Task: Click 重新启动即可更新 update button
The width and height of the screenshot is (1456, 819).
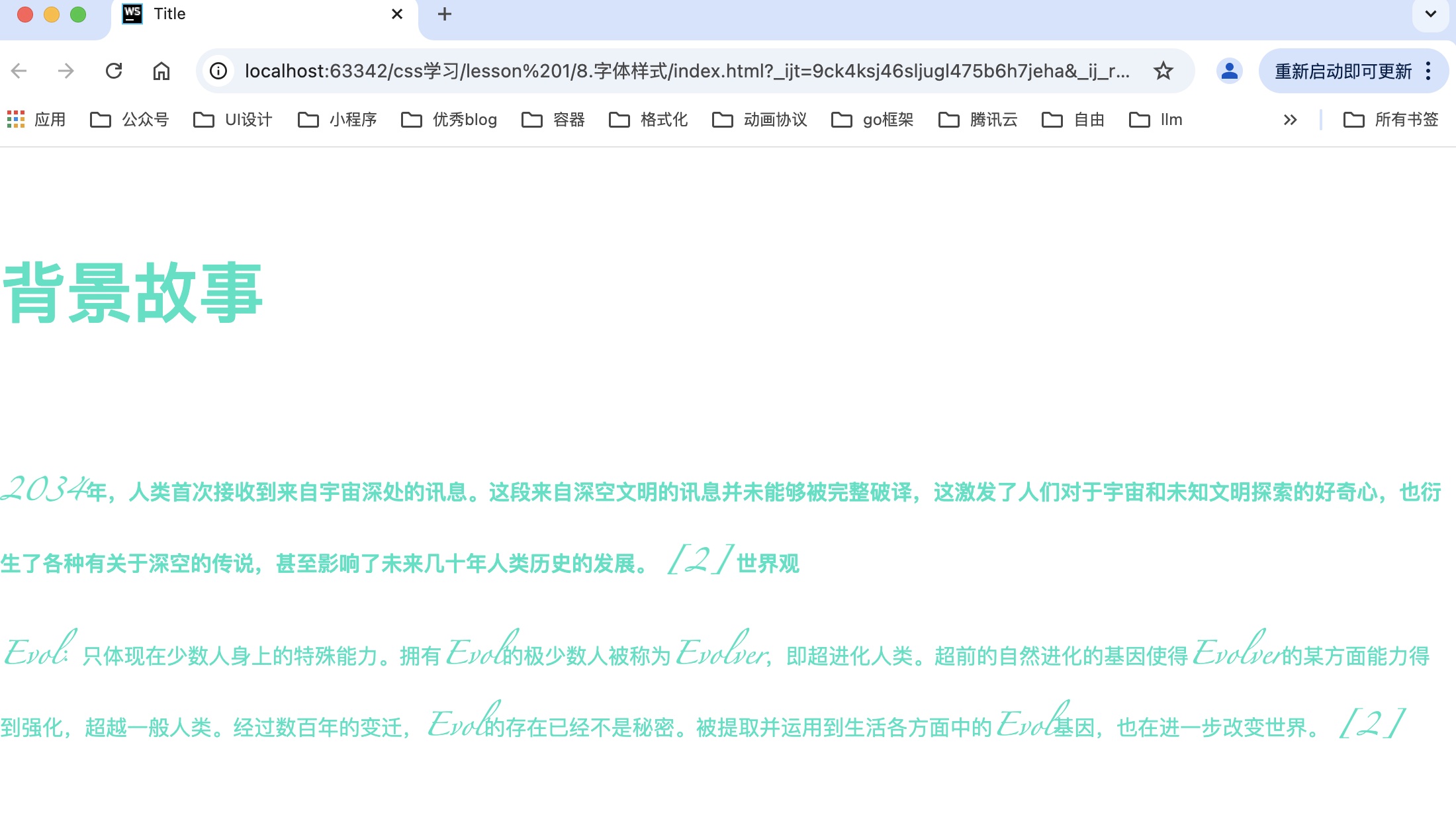Action: [x=1343, y=71]
